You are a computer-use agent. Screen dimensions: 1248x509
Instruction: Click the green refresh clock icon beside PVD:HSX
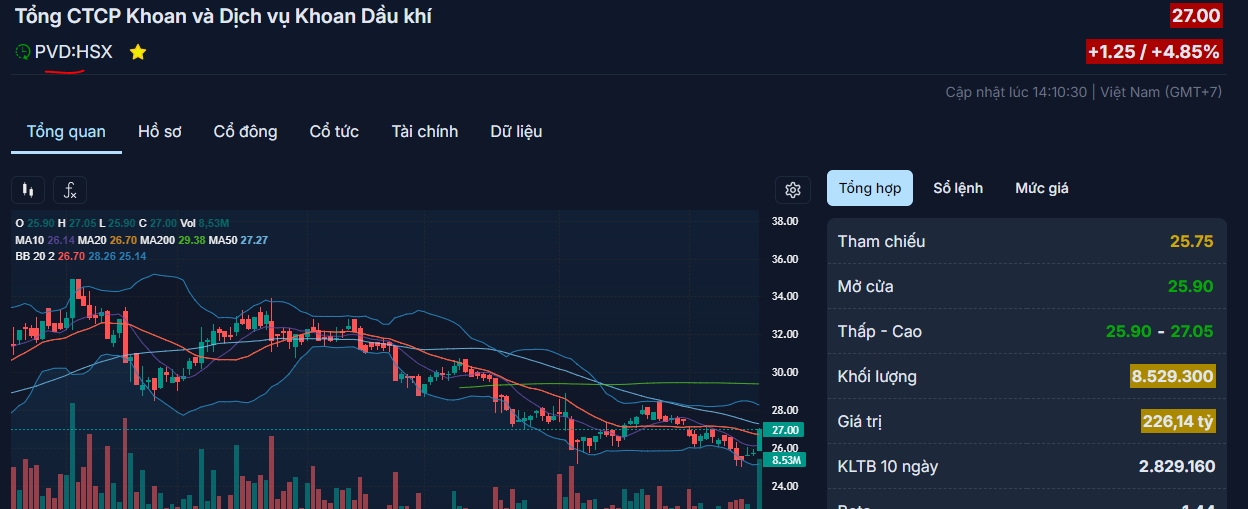tap(23, 52)
